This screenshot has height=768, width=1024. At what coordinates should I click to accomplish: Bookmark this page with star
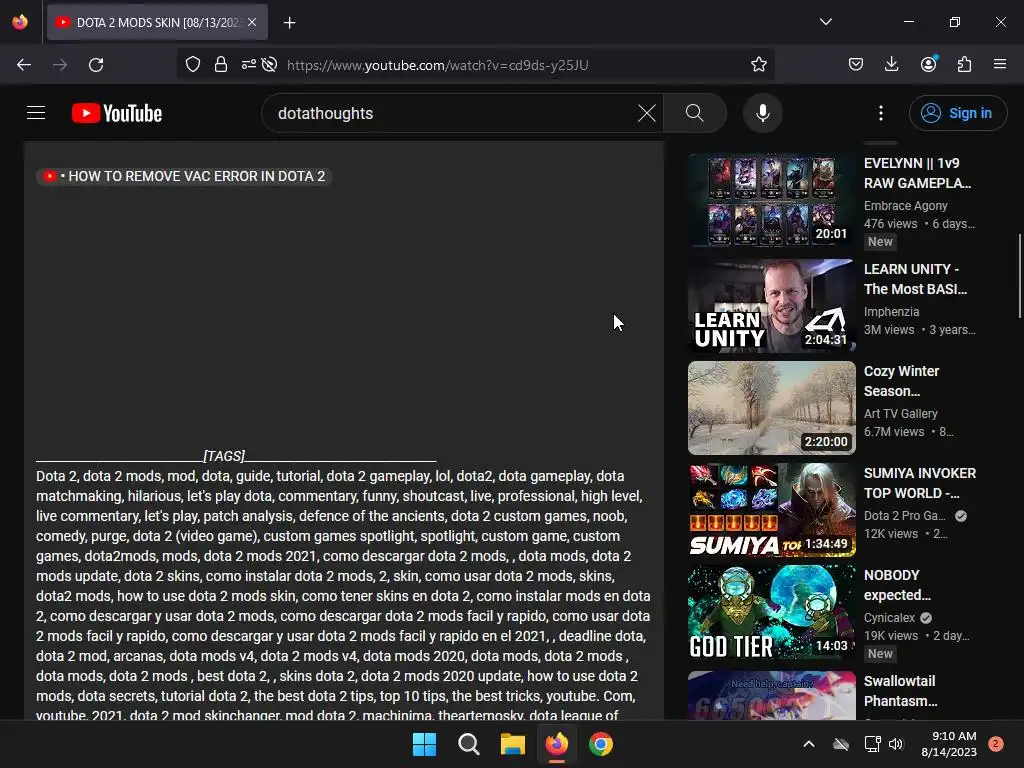758,65
